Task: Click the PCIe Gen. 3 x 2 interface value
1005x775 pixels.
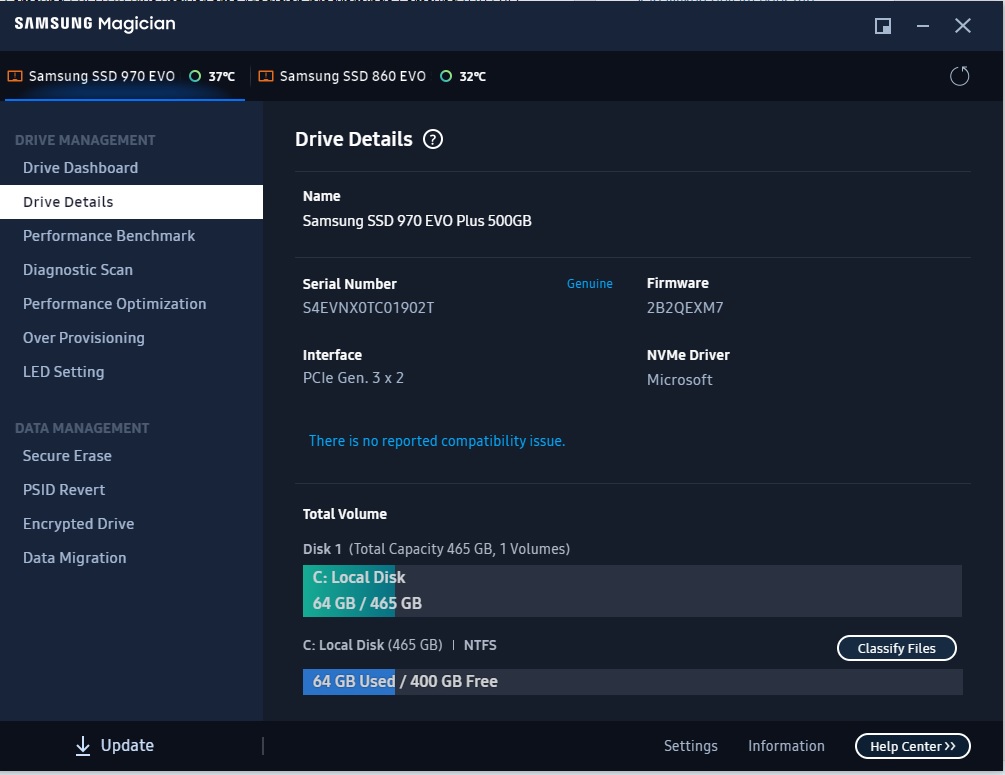Action: [x=353, y=378]
